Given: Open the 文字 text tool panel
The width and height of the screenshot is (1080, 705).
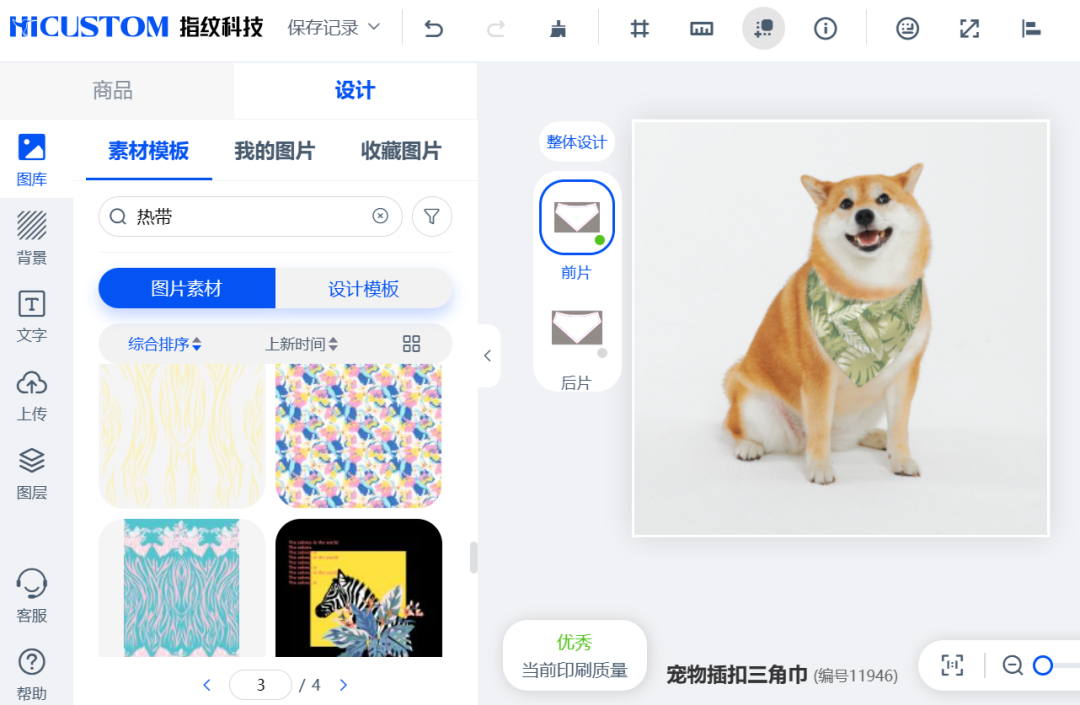Looking at the screenshot, I should click(31, 315).
